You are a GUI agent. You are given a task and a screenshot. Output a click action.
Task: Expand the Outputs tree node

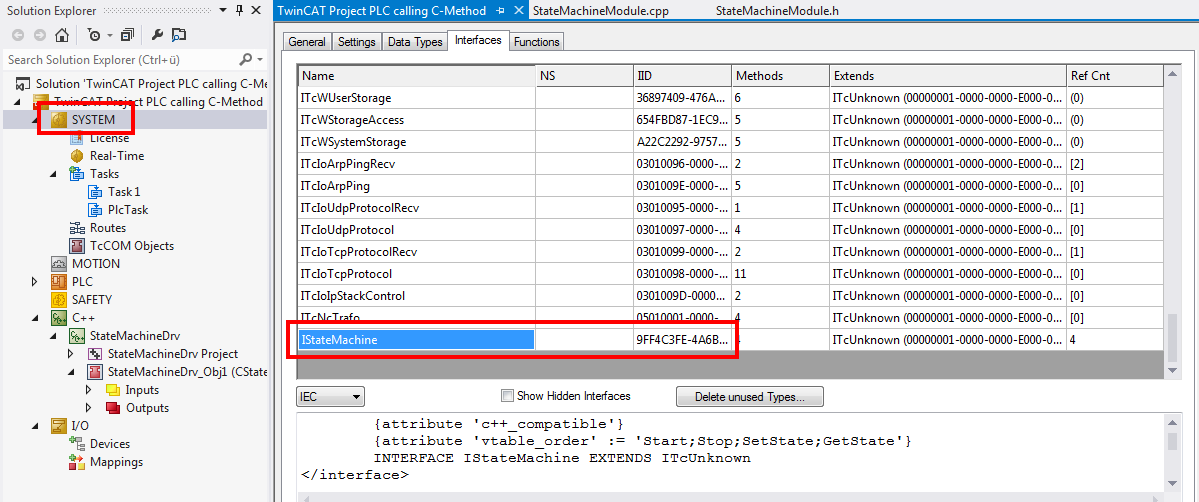pyautogui.click(x=89, y=408)
